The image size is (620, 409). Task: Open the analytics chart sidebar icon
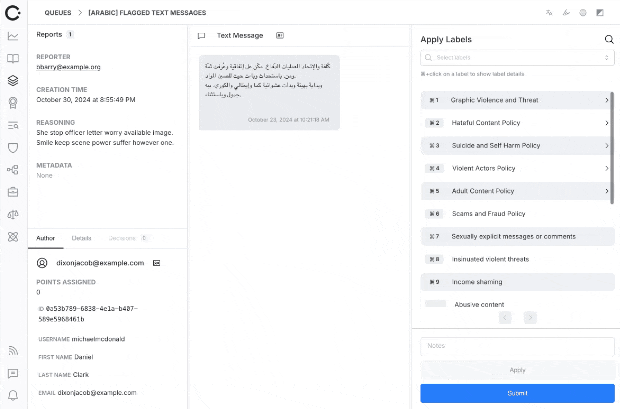(x=13, y=36)
